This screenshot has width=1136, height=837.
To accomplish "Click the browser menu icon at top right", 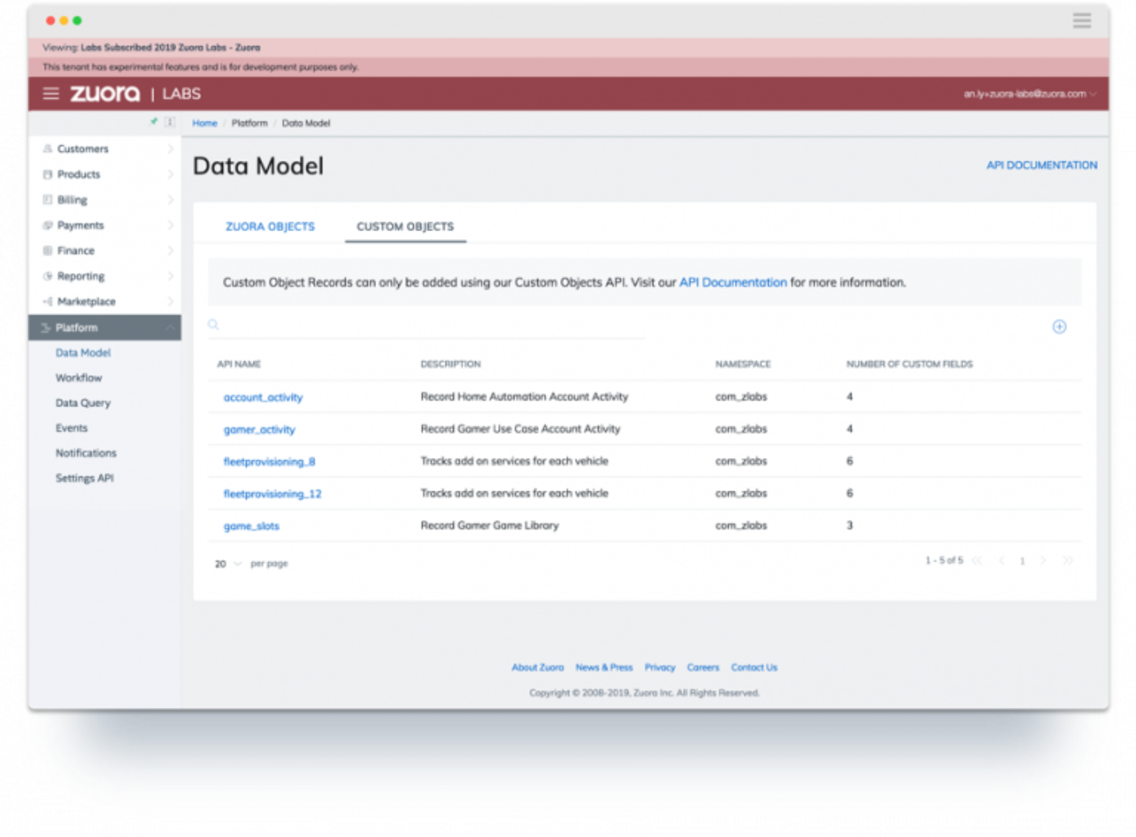I will (x=1081, y=21).
